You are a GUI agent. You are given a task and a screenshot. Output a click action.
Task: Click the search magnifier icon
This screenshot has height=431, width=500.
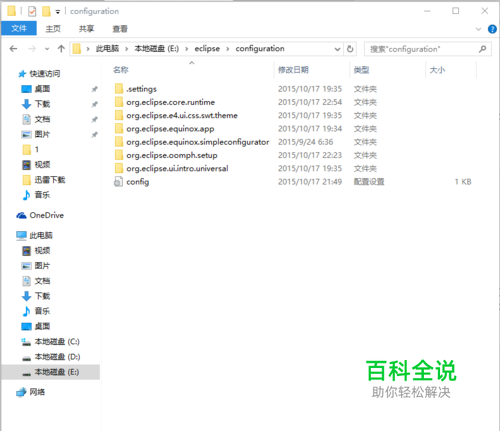pyautogui.click(x=482, y=49)
